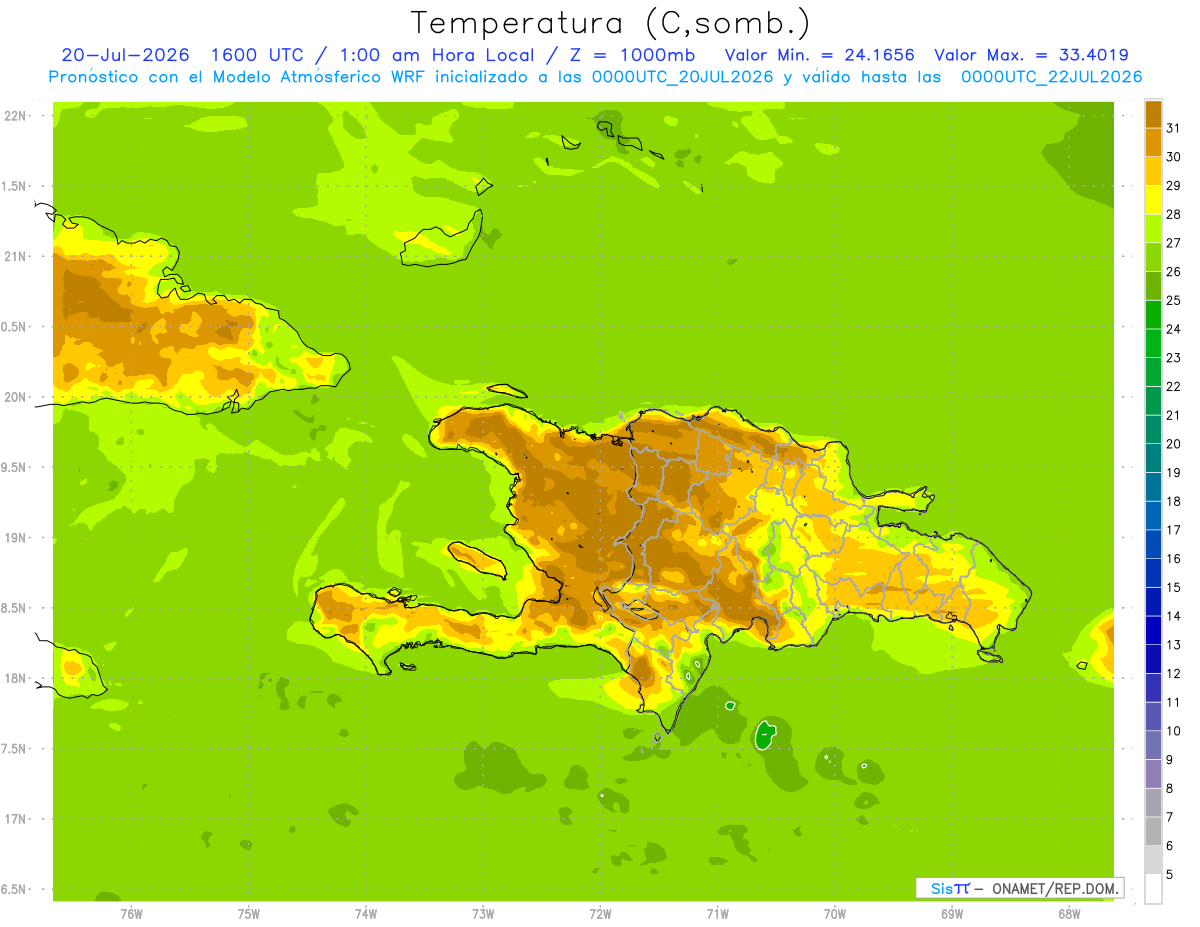
Task: Click the "71W" longitude axis label
Action: 717,914
